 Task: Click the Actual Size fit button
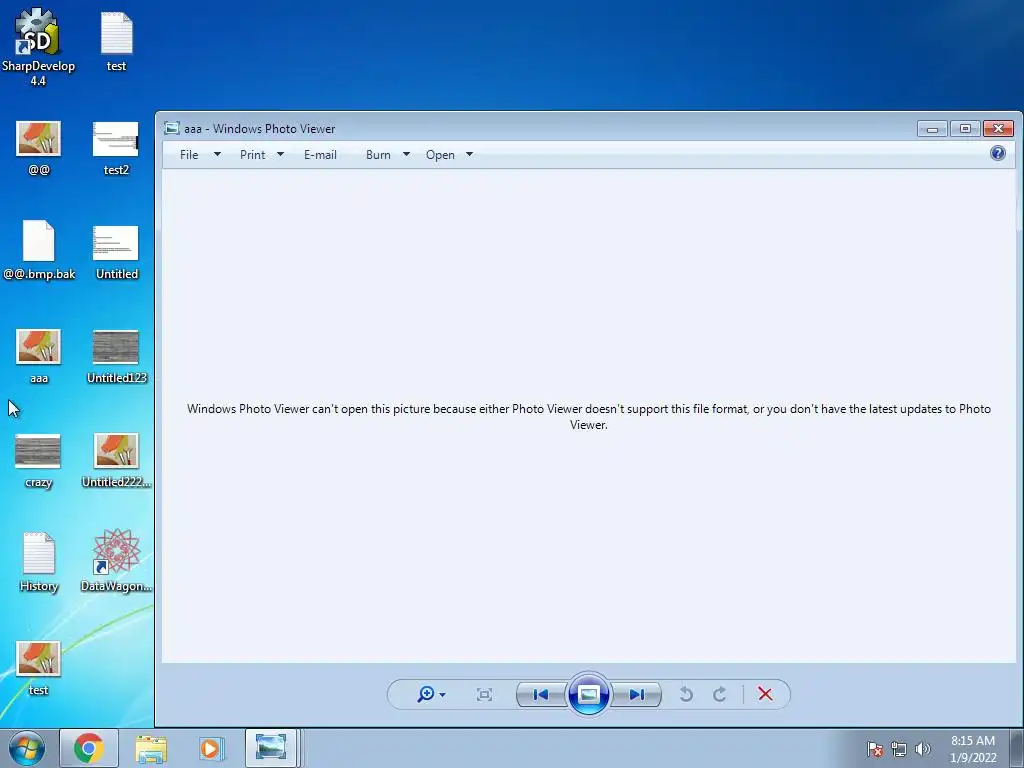point(484,694)
